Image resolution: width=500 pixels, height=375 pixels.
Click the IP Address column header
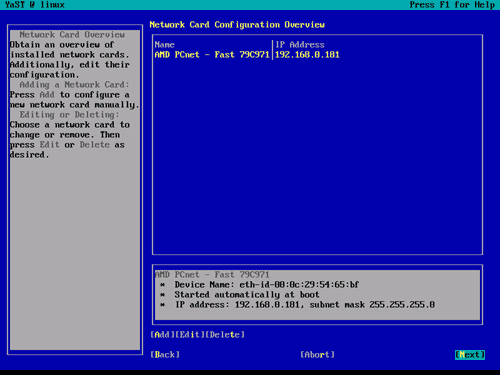(300, 45)
